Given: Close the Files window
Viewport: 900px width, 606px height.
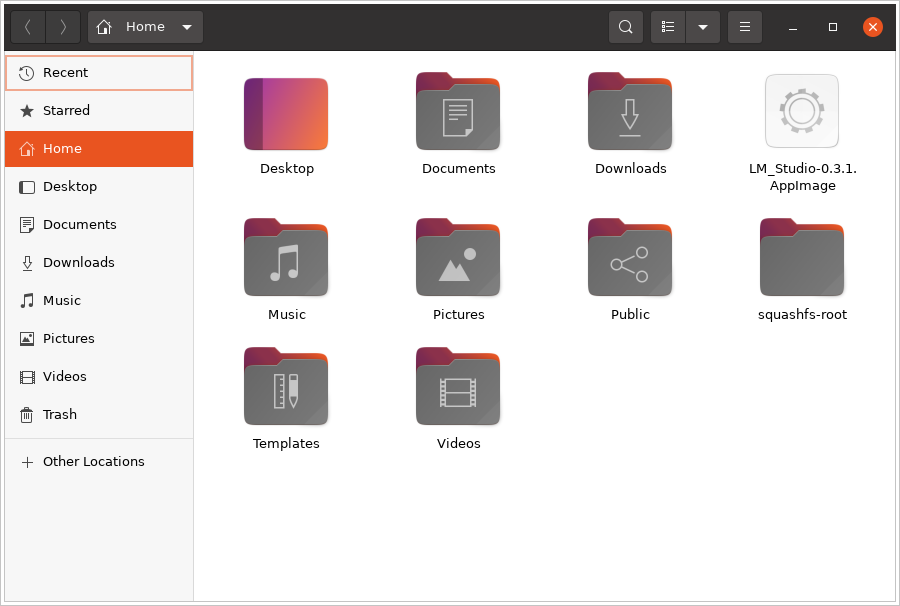Looking at the screenshot, I should click(873, 27).
